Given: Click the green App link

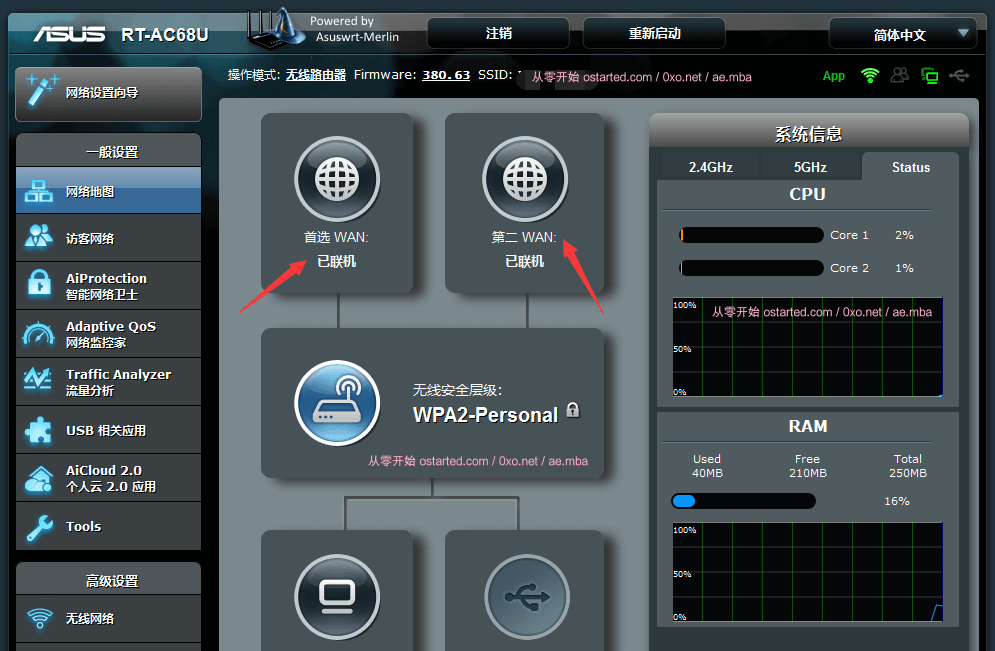Looking at the screenshot, I should point(834,76).
